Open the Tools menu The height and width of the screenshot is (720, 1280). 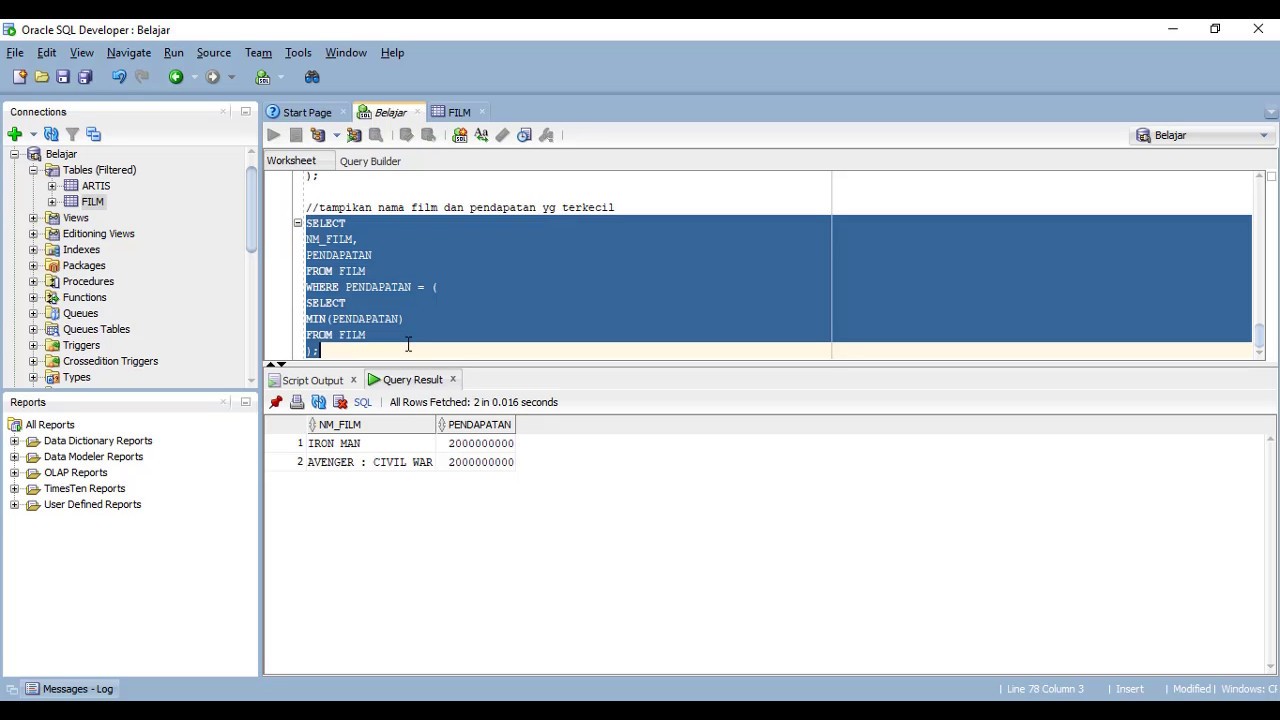coord(298,53)
